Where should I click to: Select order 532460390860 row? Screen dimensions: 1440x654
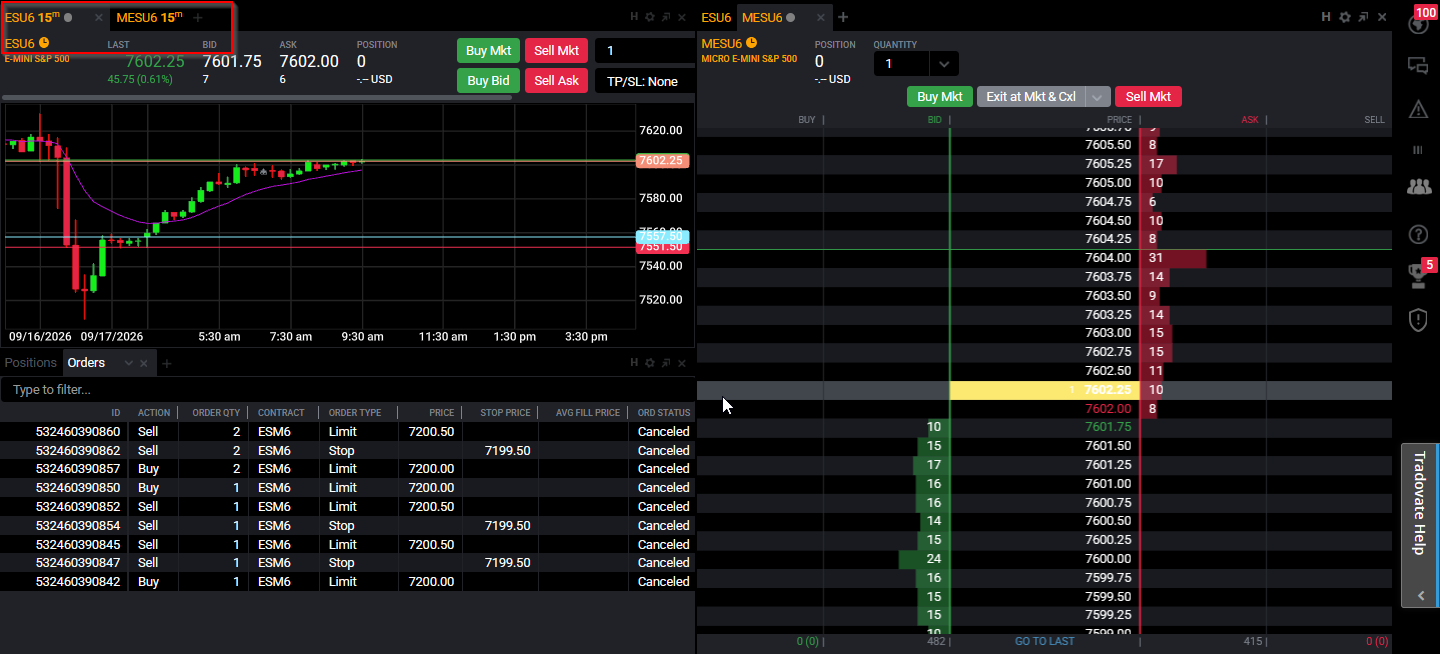347,432
